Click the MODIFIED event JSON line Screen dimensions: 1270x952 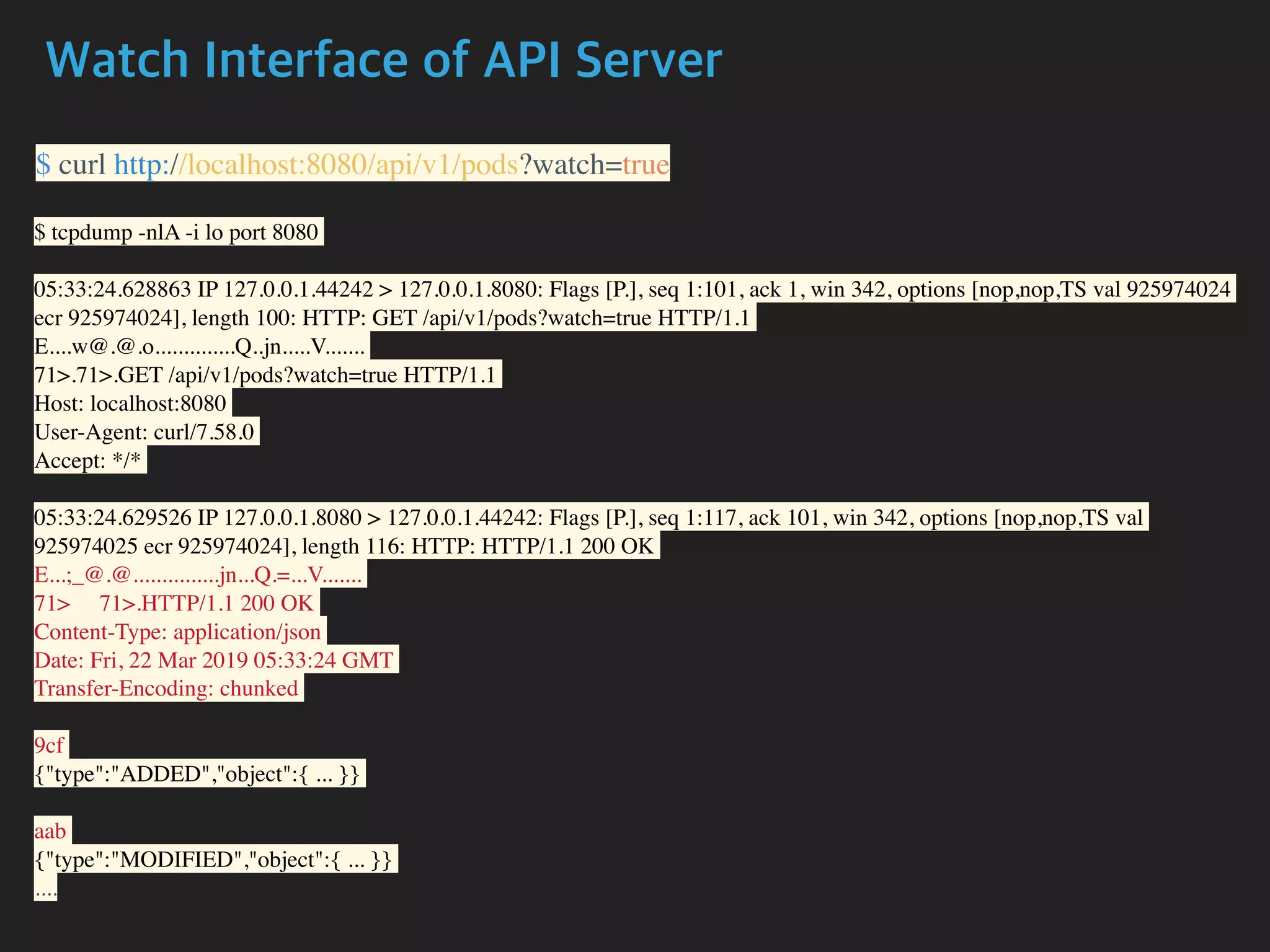pos(213,860)
